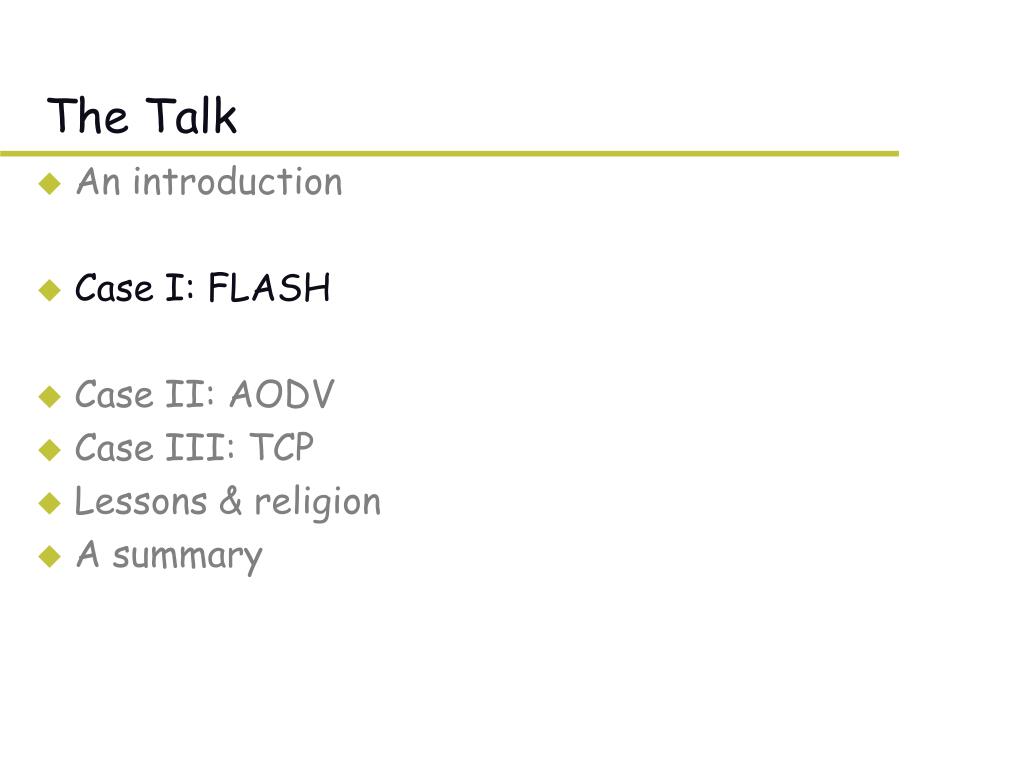Click the Case III: TCP text
The height and width of the screenshot is (768, 1024).
click(195, 448)
